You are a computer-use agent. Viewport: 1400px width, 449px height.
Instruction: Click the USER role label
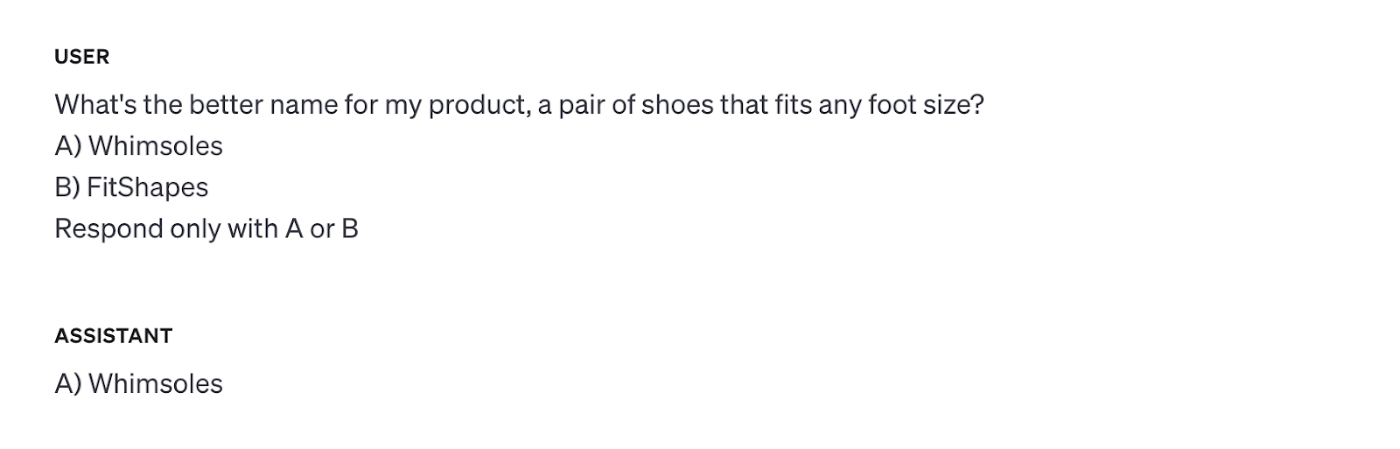[x=82, y=57]
